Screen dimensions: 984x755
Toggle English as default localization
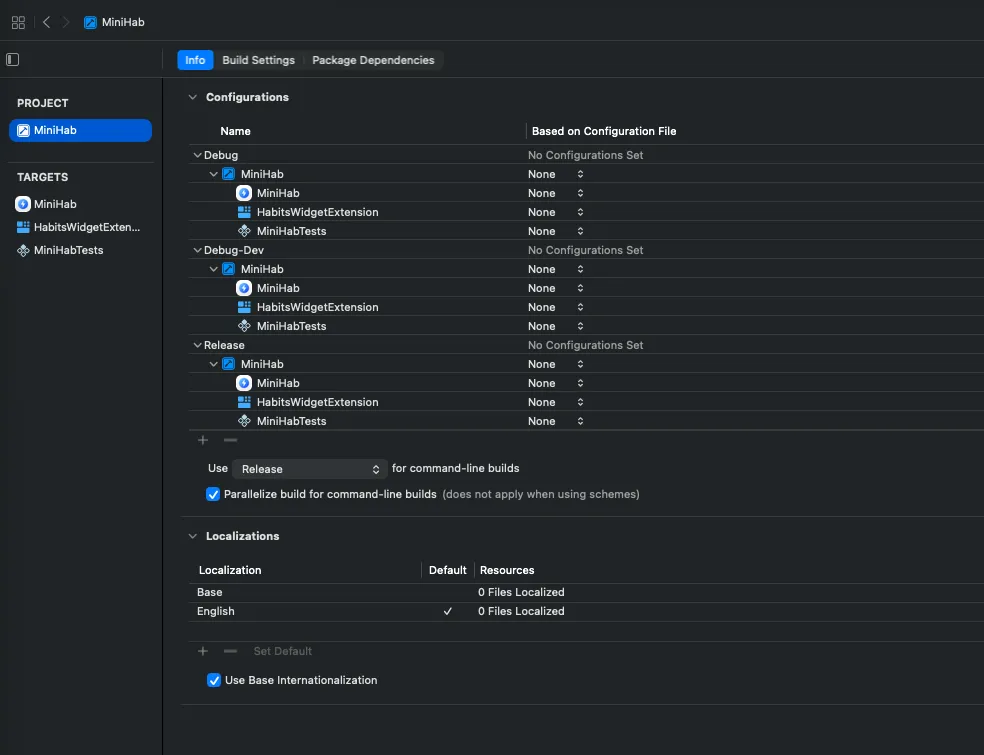pos(448,611)
